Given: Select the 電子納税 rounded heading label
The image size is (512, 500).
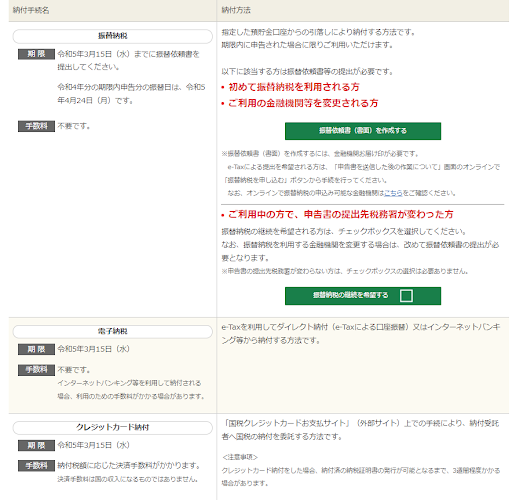Looking at the screenshot, I should [x=113, y=331].
